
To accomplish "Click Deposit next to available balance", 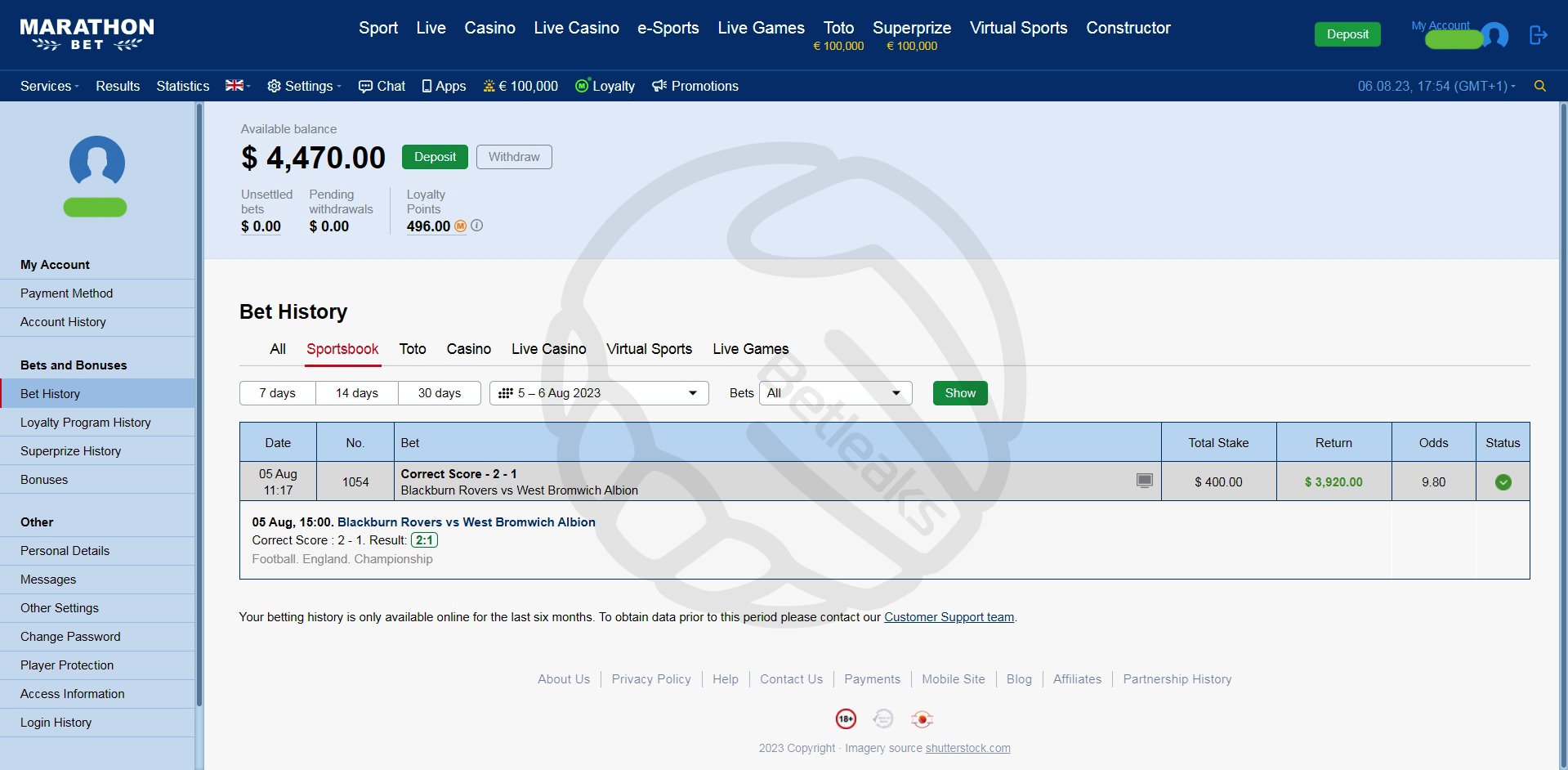I will (x=435, y=157).
